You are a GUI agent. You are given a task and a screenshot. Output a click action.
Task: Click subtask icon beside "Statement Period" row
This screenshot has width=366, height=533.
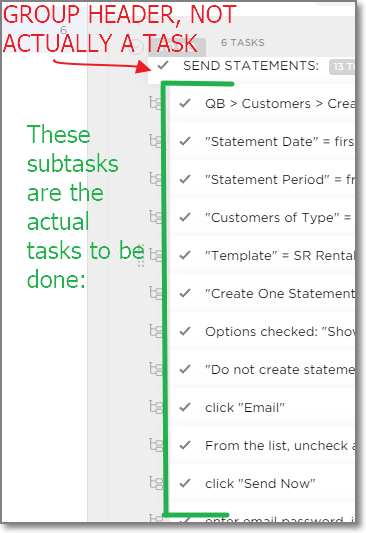[155, 179]
